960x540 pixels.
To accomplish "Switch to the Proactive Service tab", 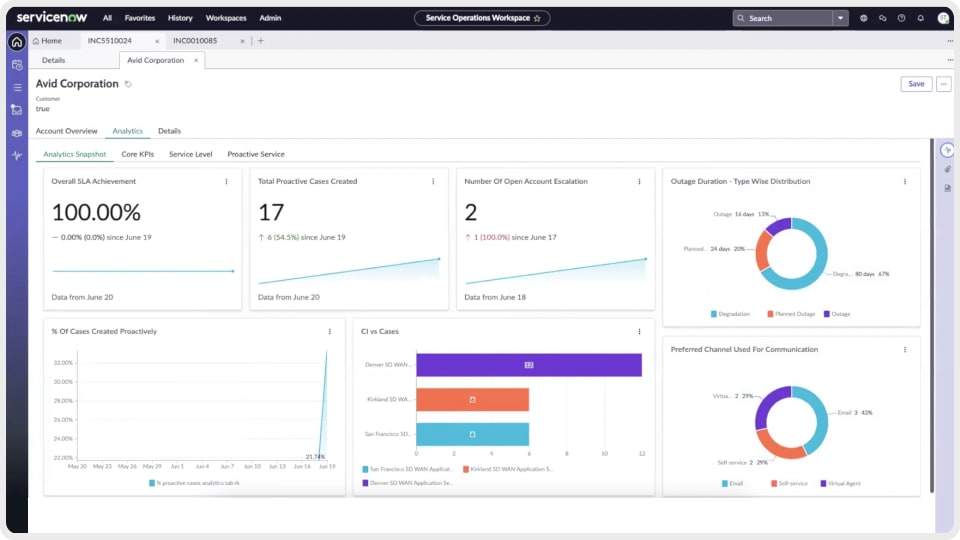I will point(256,154).
